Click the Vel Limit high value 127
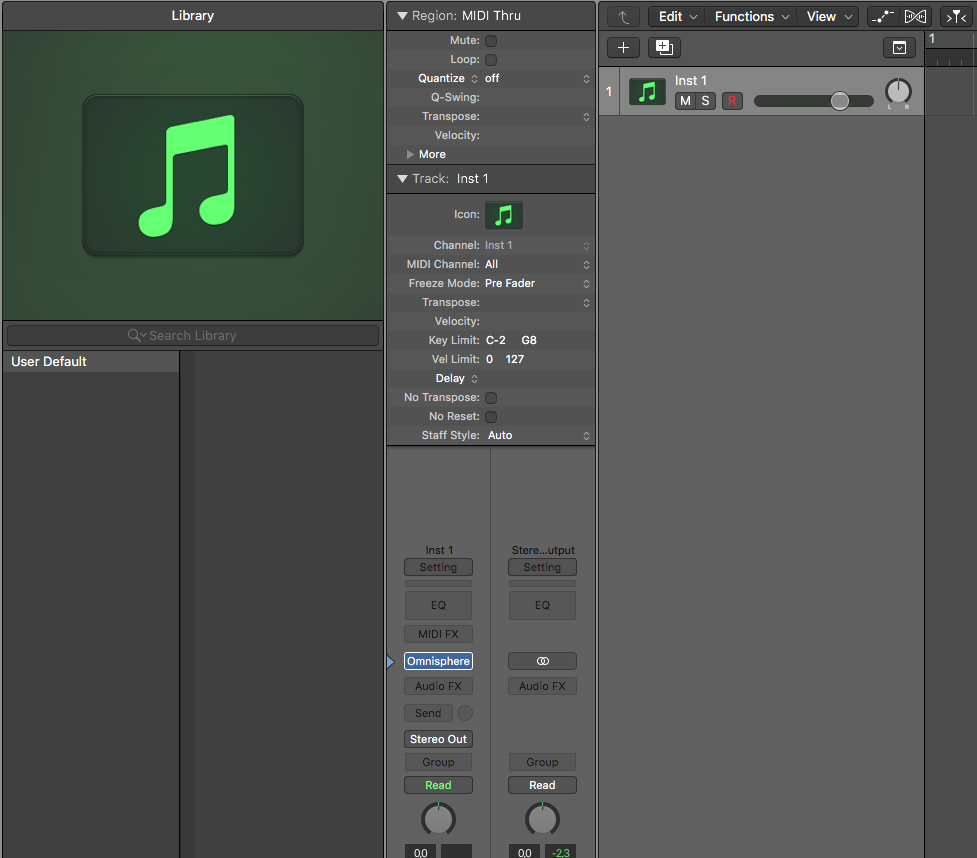 coord(515,360)
